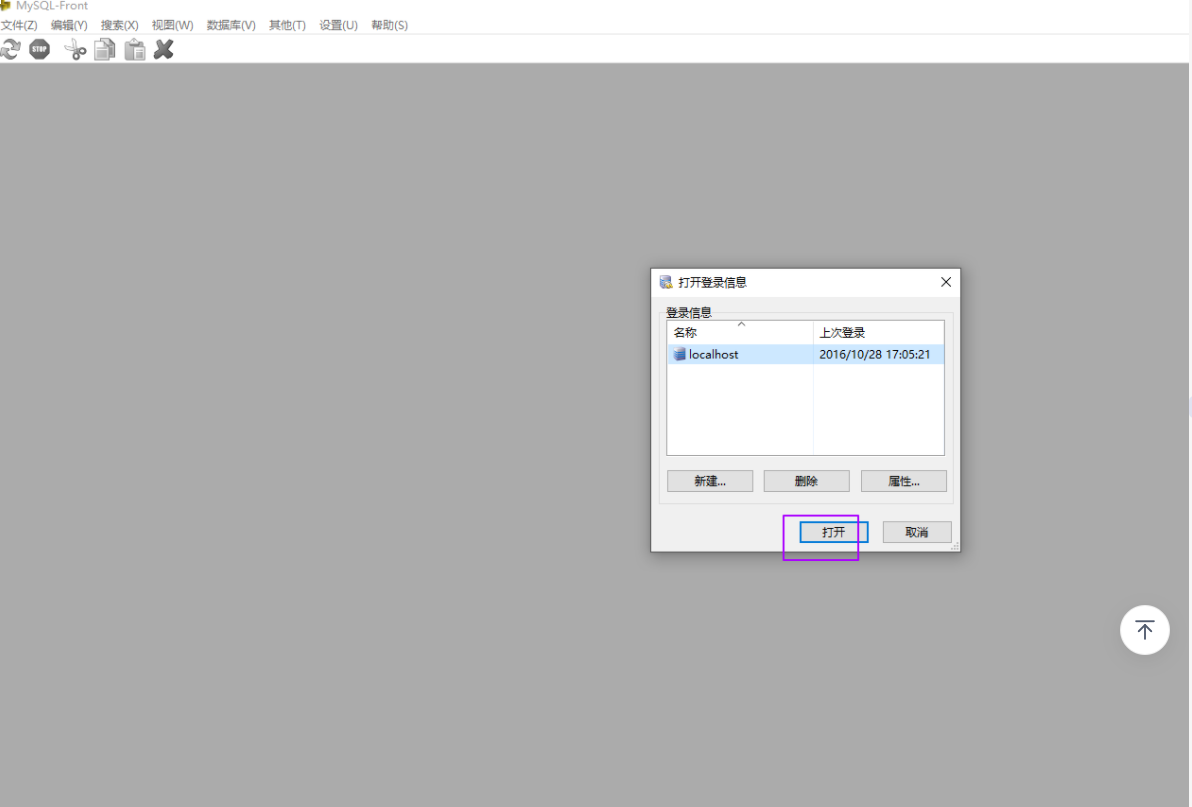The image size is (1192, 807).
Task: Click the 删除 button
Action: [x=807, y=481]
